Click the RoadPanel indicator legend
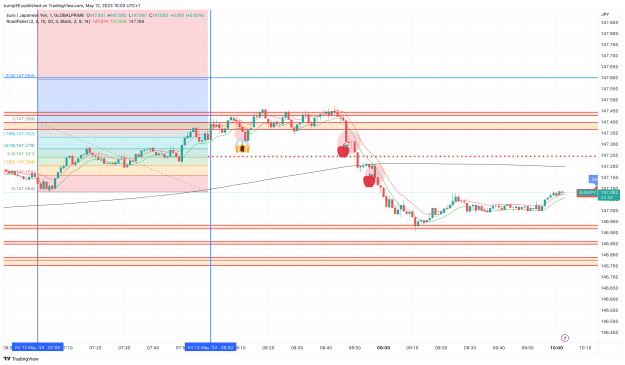 [48, 21]
